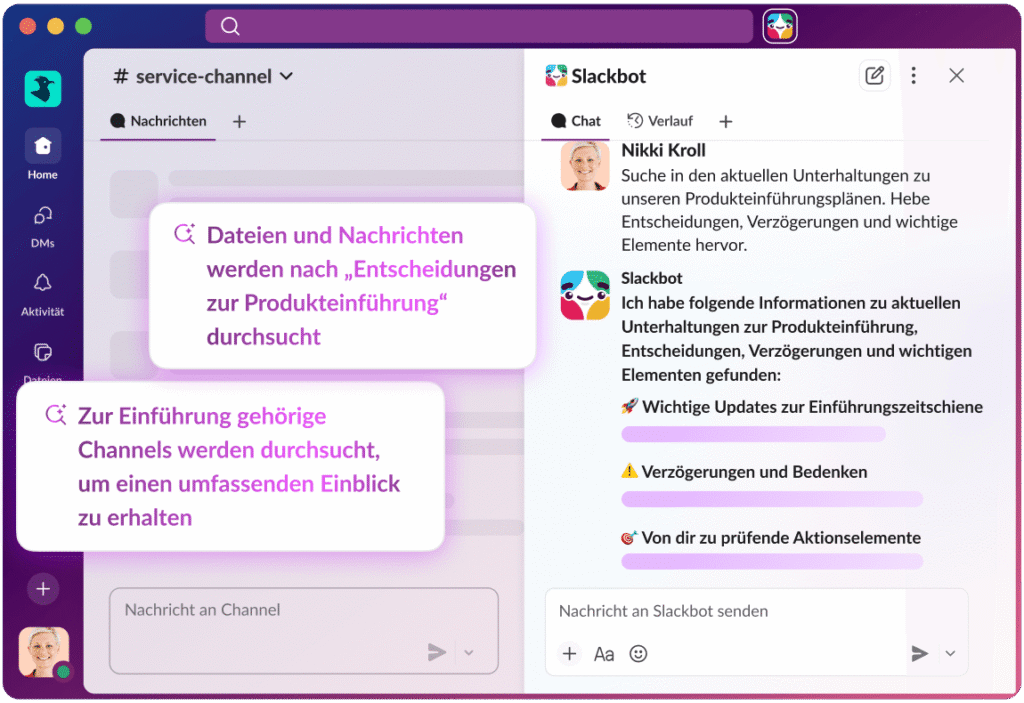The height and width of the screenshot is (703, 1024).
Task: Click Nikki Kroll's avatar in chat
Action: [585, 166]
